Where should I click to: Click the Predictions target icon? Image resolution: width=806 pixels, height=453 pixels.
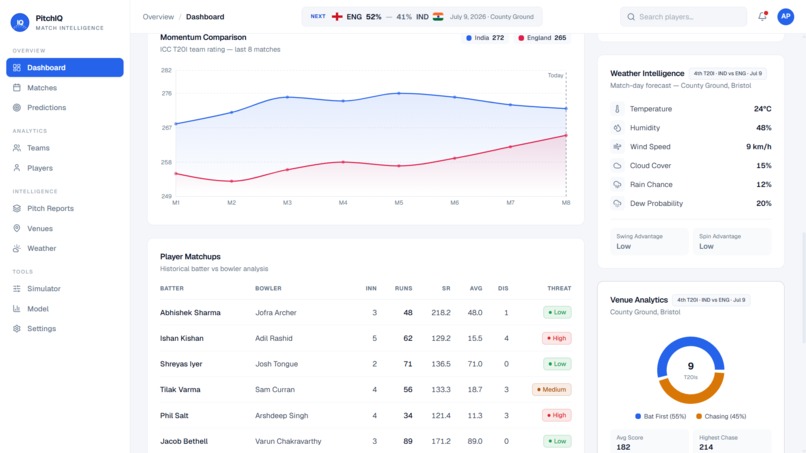(x=17, y=107)
